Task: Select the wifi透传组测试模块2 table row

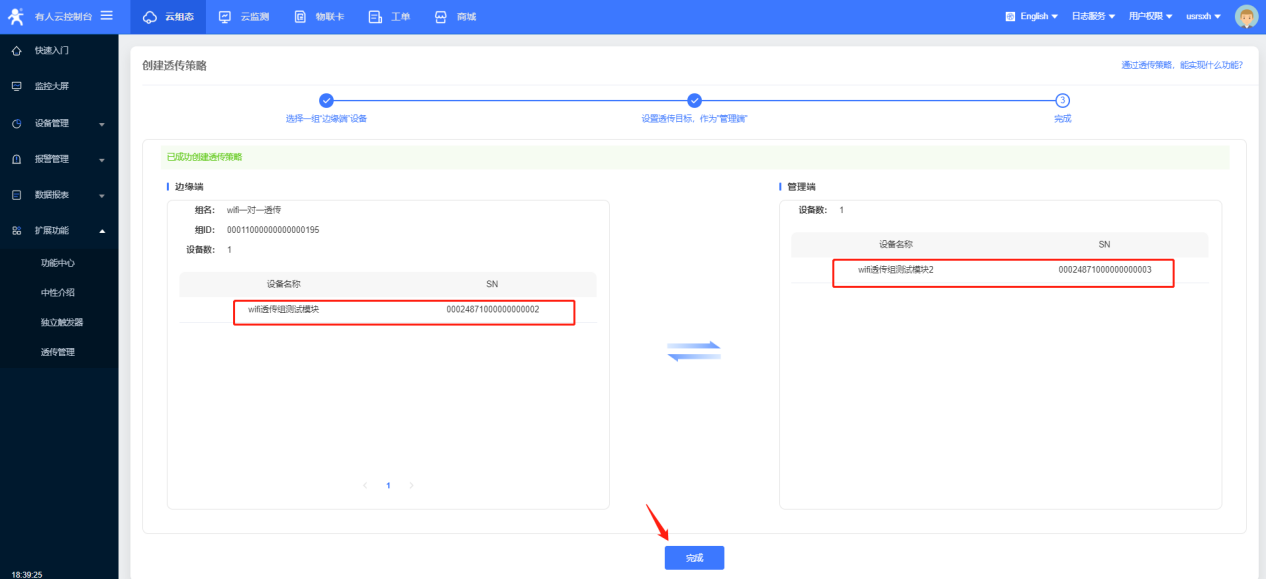Action: [x=1002, y=270]
